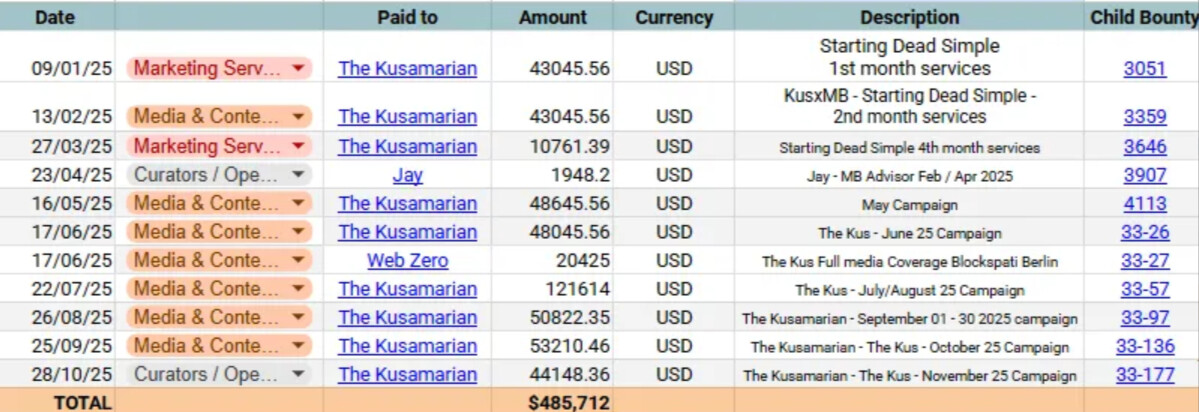Image resolution: width=1199 pixels, height=412 pixels.
Task: Expand the Curators dropdown on the 28/10/25 row
Action: [298, 375]
